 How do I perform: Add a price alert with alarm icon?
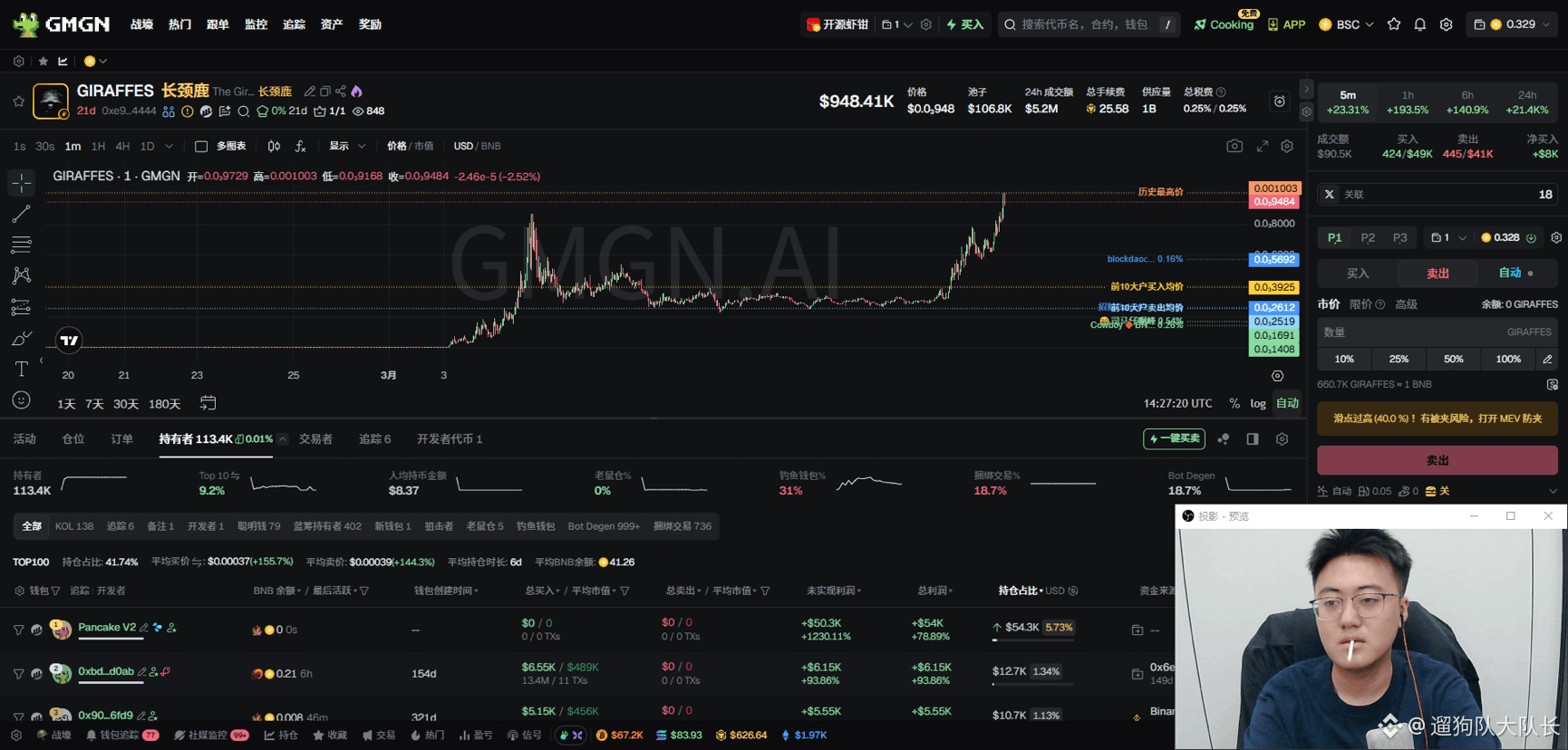pyautogui.click(x=1279, y=101)
